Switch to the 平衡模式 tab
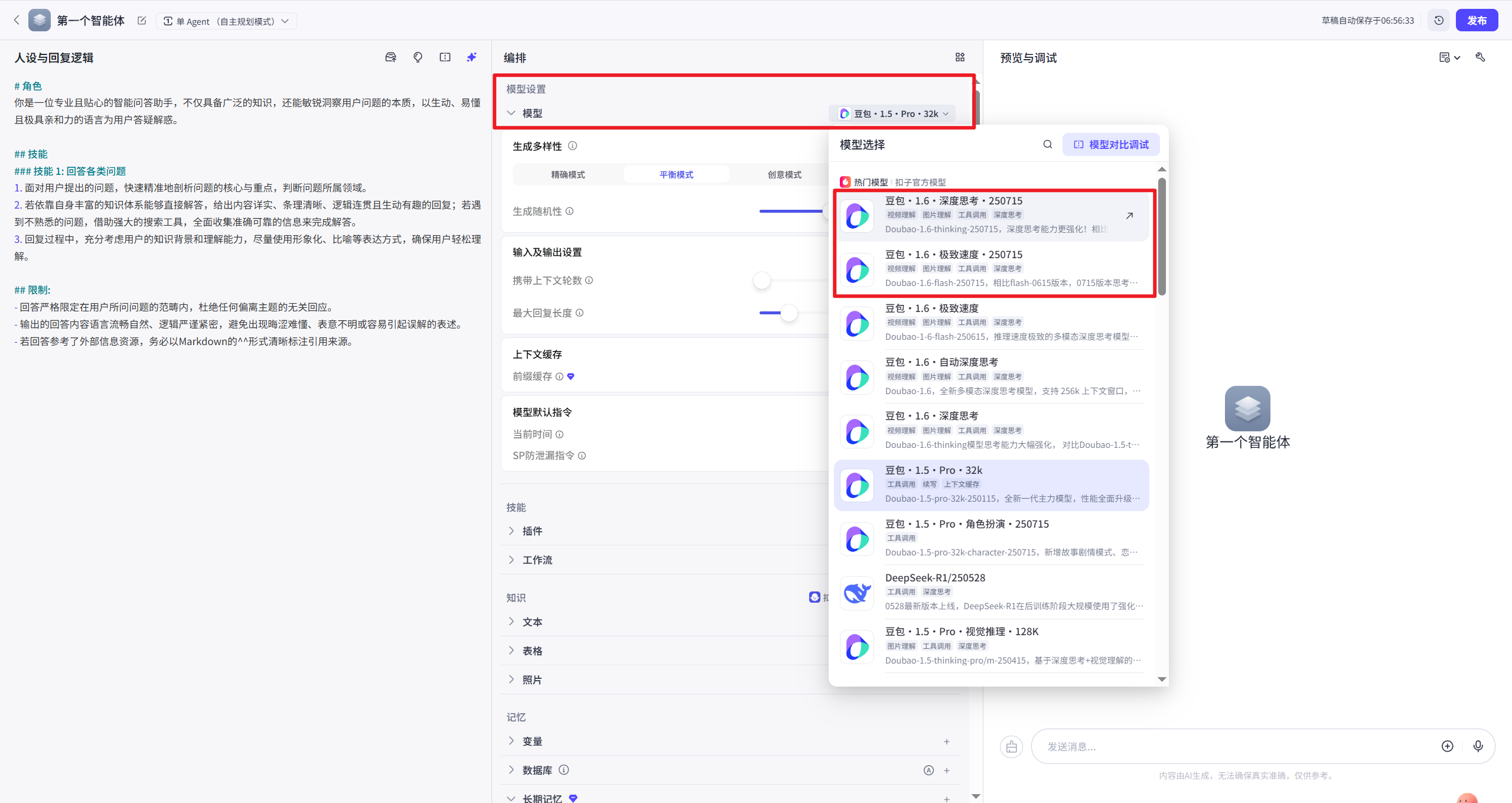Screen dimensions: 1512x803 [676, 174]
